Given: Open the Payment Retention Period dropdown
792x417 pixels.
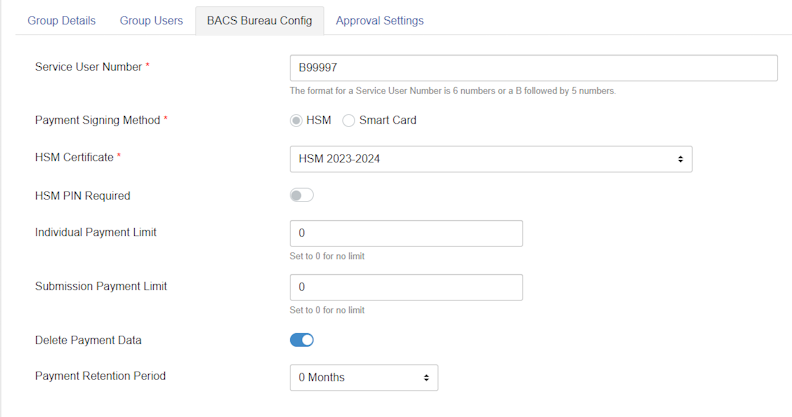Looking at the screenshot, I should pos(364,378).
